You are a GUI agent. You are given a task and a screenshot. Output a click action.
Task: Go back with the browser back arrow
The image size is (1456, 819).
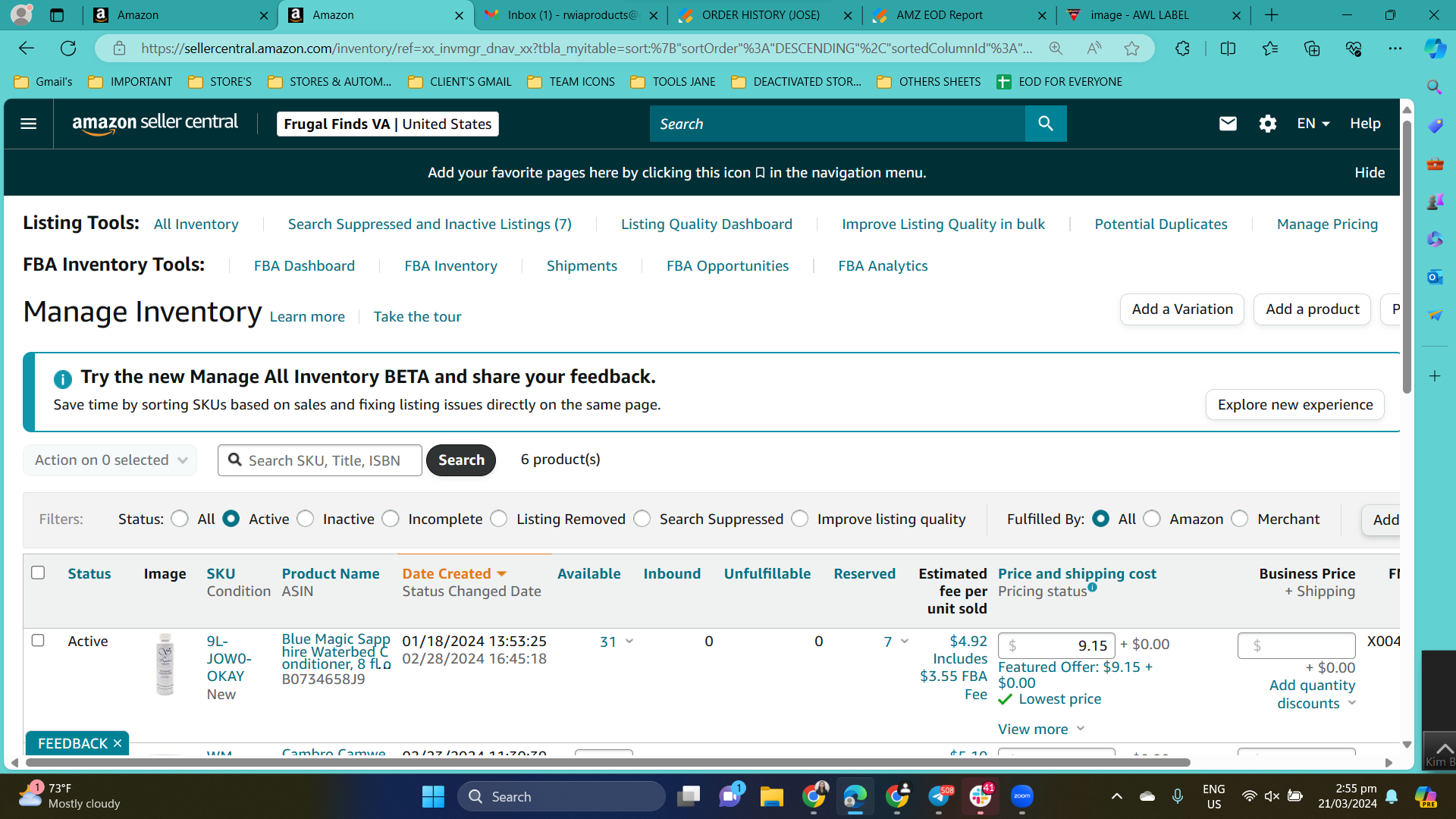(x=27, y=49)
